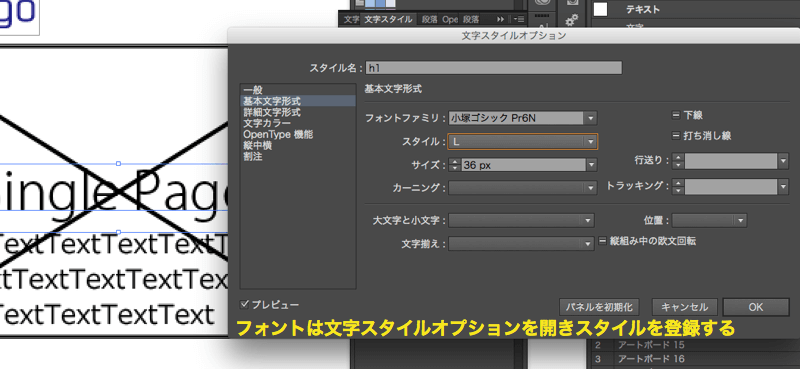The image size is (800, 369).
Task: Click the white swatch beside テキスト
Action: click(x=601, y=9)
